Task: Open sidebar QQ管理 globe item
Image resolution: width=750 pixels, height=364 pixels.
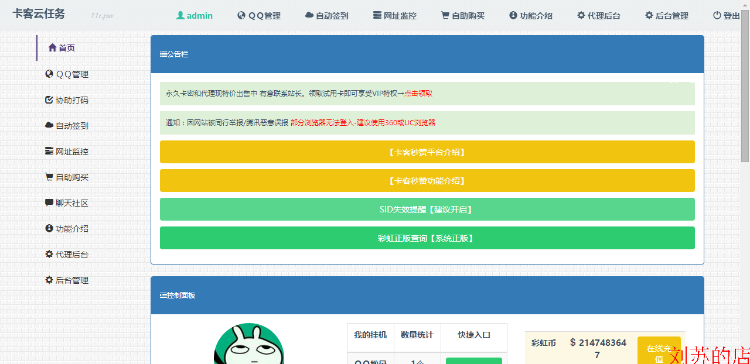Action: click(66, 74)
